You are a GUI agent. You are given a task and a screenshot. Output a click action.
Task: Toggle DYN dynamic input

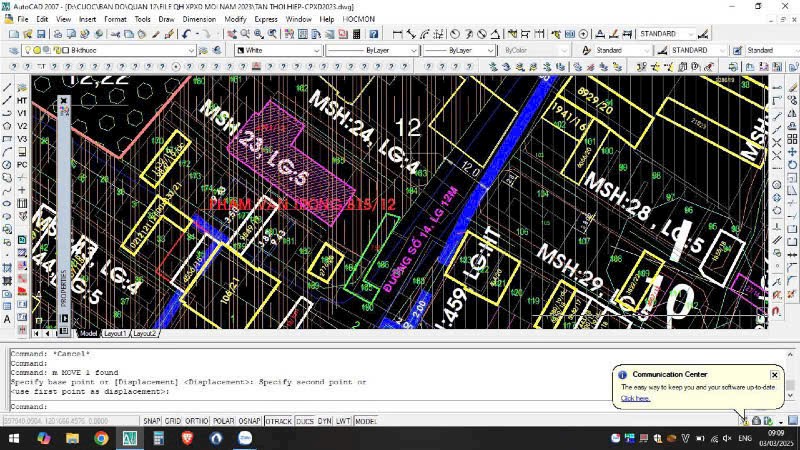tap(324, 421)
